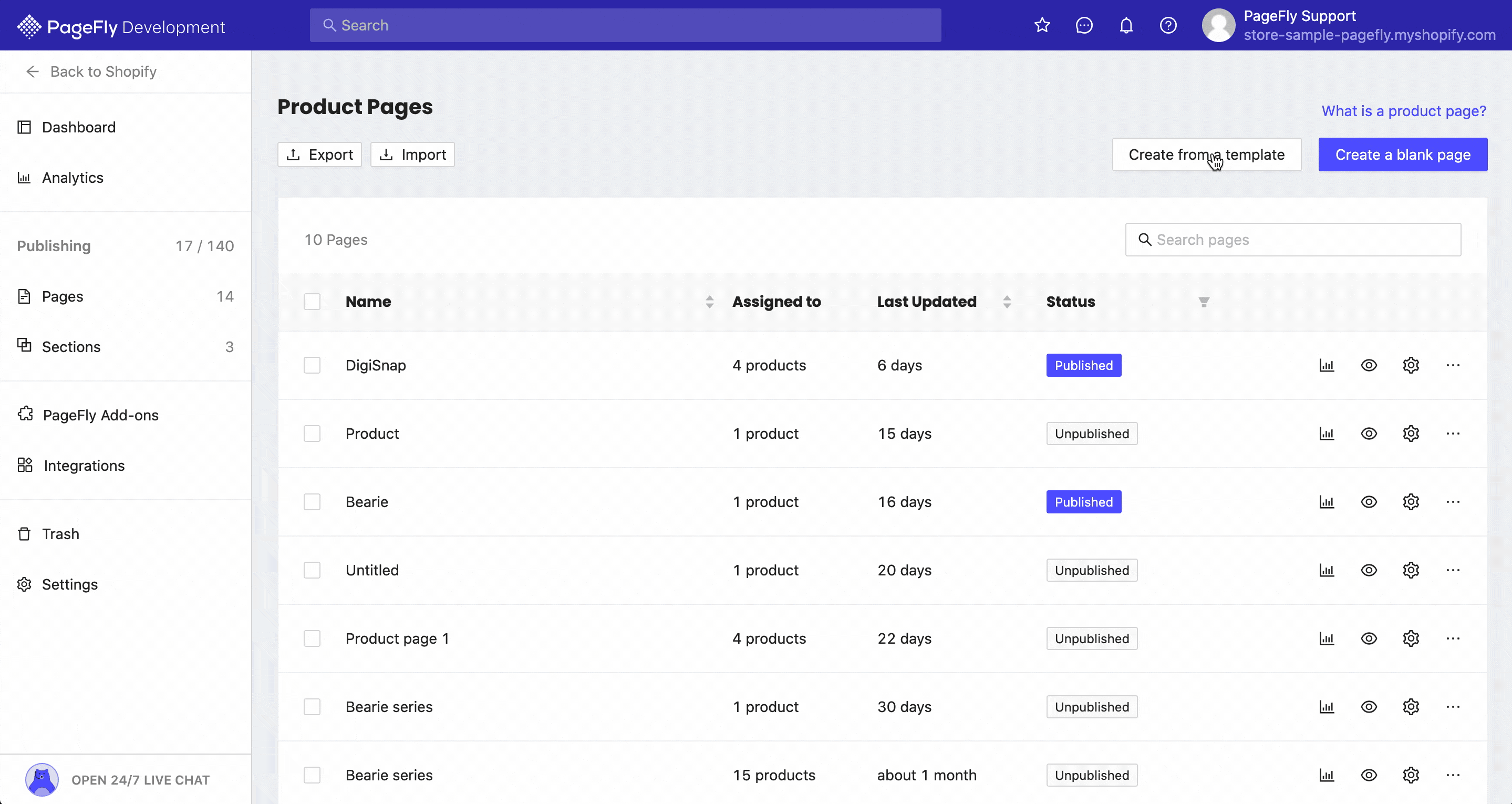Preview Bearie page with eye icon
The image size is (1512, 804).
point(1369,502)
